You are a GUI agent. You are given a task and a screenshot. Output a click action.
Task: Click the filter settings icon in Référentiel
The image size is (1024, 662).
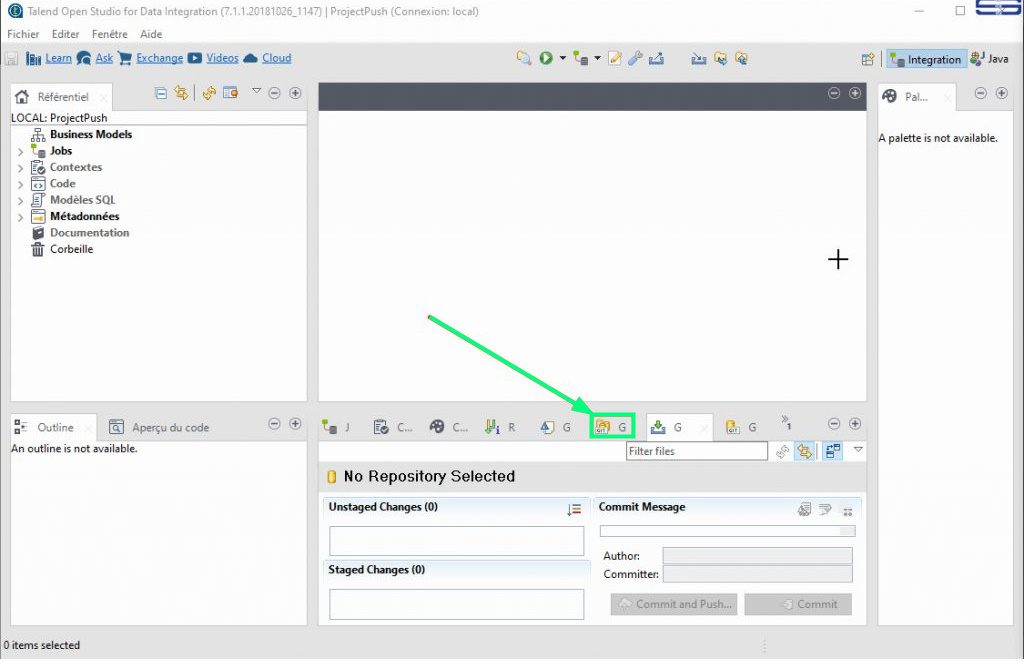pos(230,93)
